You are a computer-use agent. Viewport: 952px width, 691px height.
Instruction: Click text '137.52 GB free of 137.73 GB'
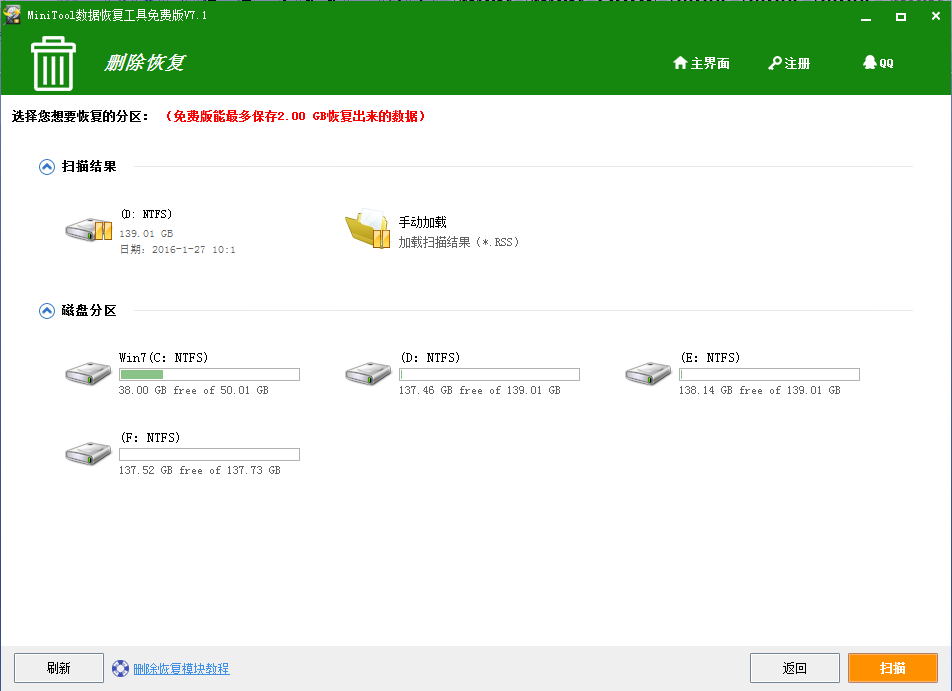(x=200, y=471)
